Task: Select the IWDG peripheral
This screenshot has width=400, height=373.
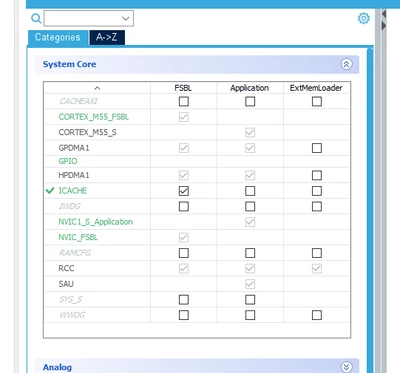Action: click(70, 206)
